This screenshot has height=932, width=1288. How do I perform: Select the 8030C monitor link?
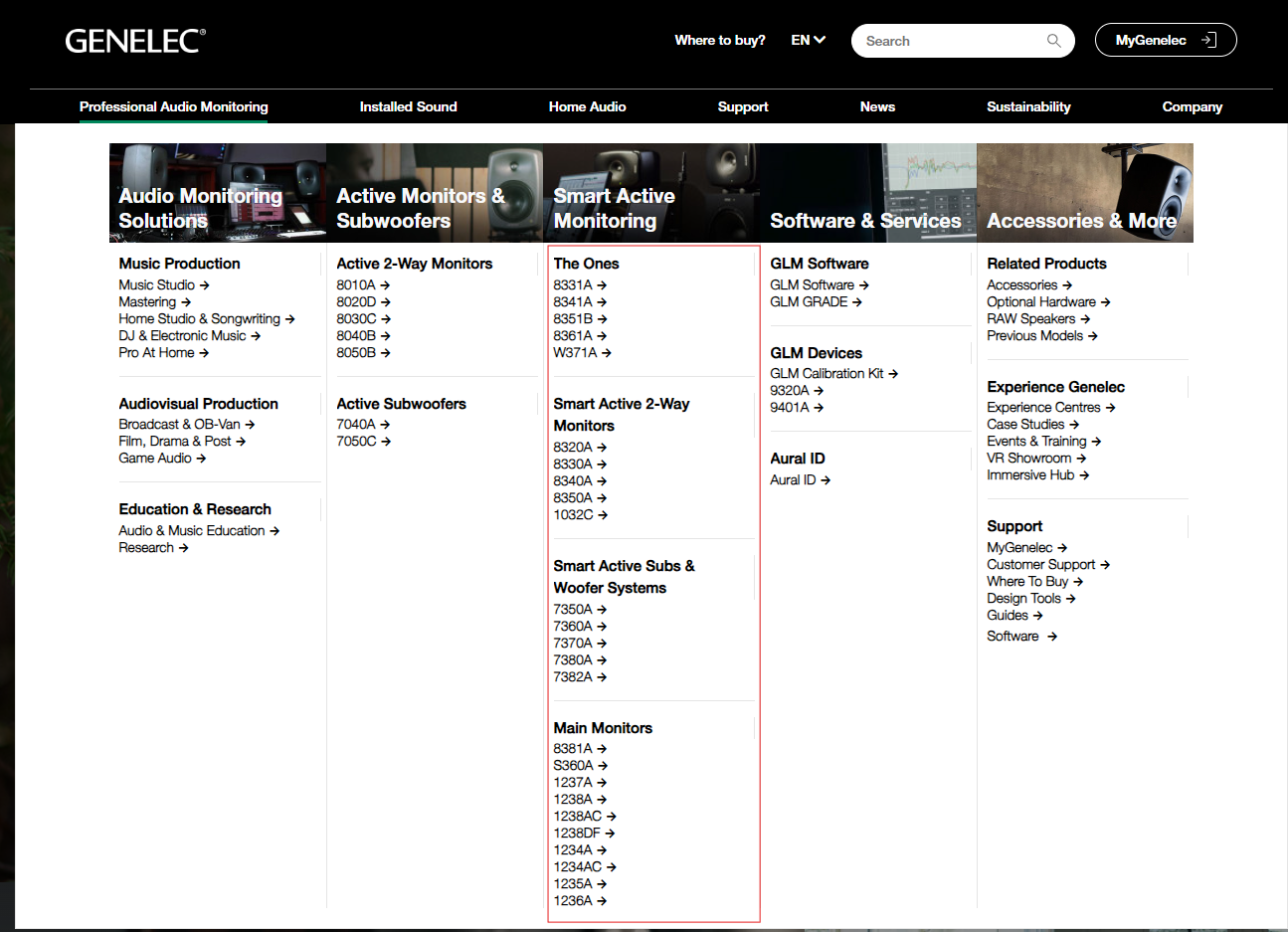click(363, 318)
